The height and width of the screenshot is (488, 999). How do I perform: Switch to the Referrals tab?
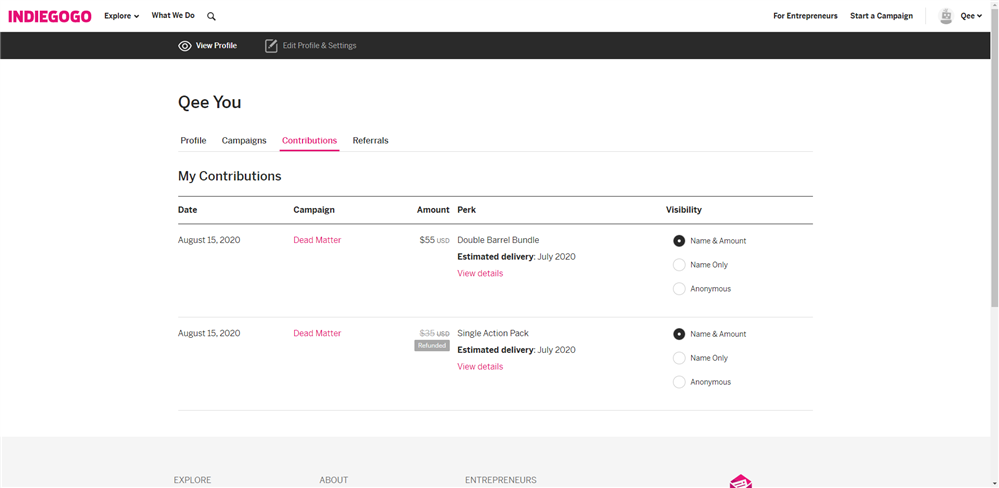tap(370, 141)
